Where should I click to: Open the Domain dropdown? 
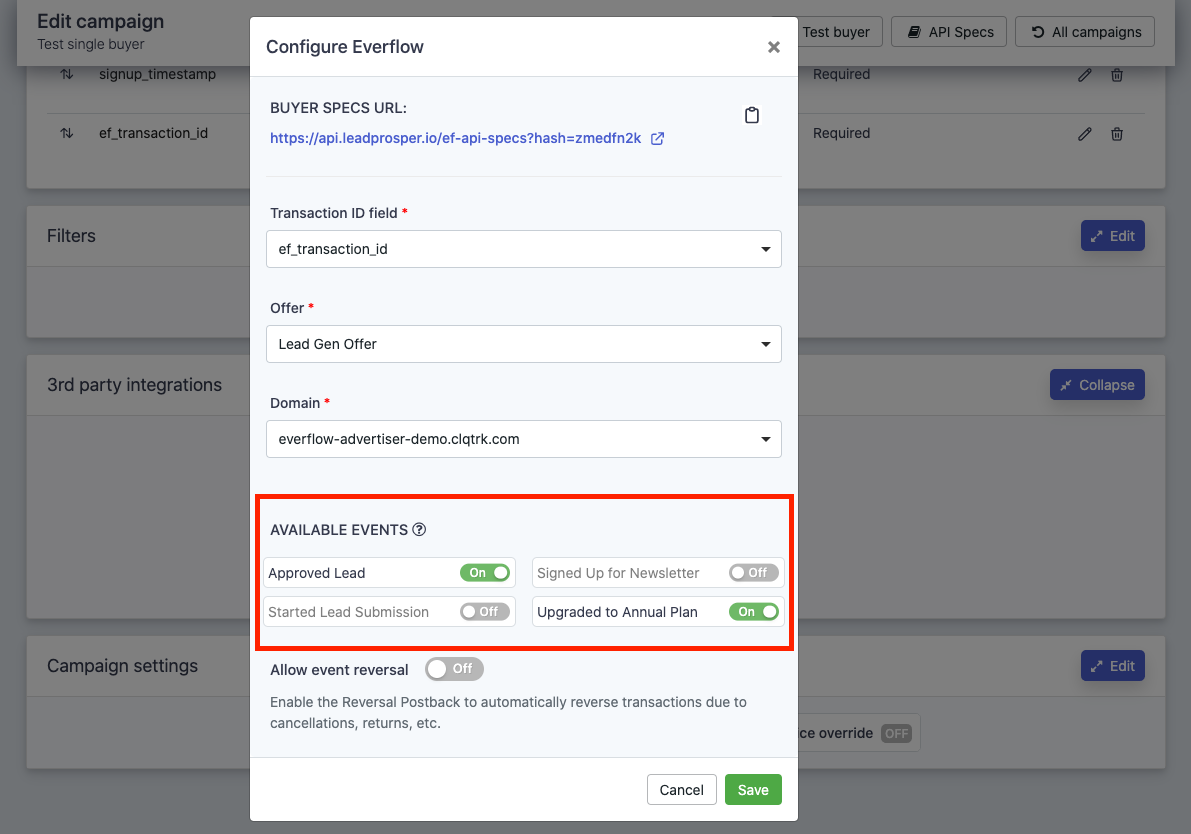[523, 439]
